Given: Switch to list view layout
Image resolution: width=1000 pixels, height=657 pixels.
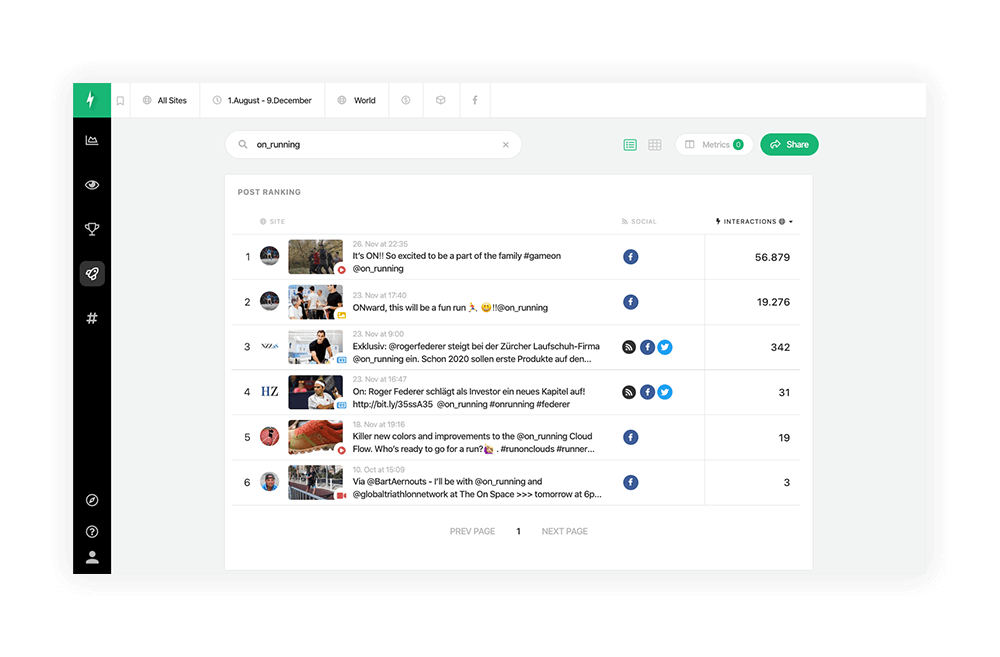Looking at the screenshot, I should [x=630, y=145].
